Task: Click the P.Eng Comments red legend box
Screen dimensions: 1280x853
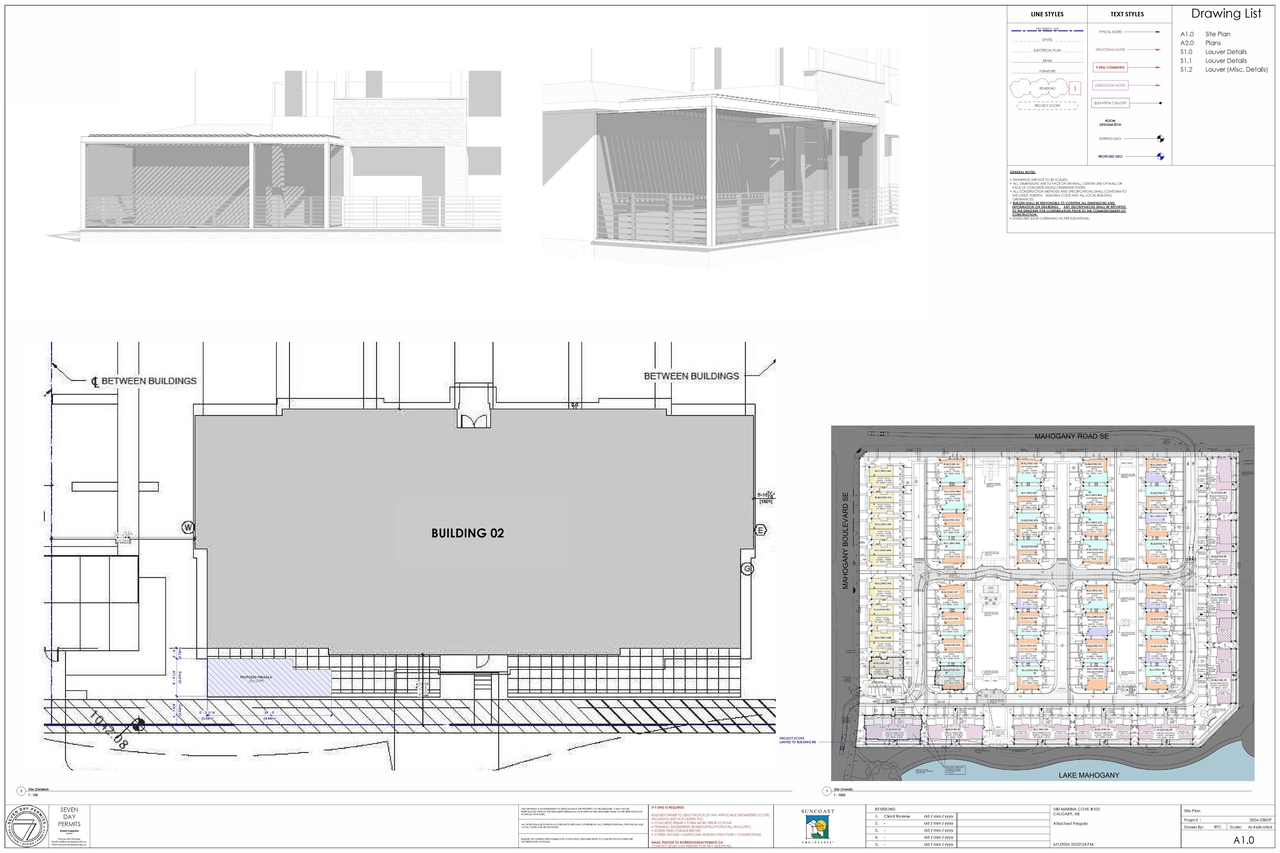Action: tap(1110, 67)
